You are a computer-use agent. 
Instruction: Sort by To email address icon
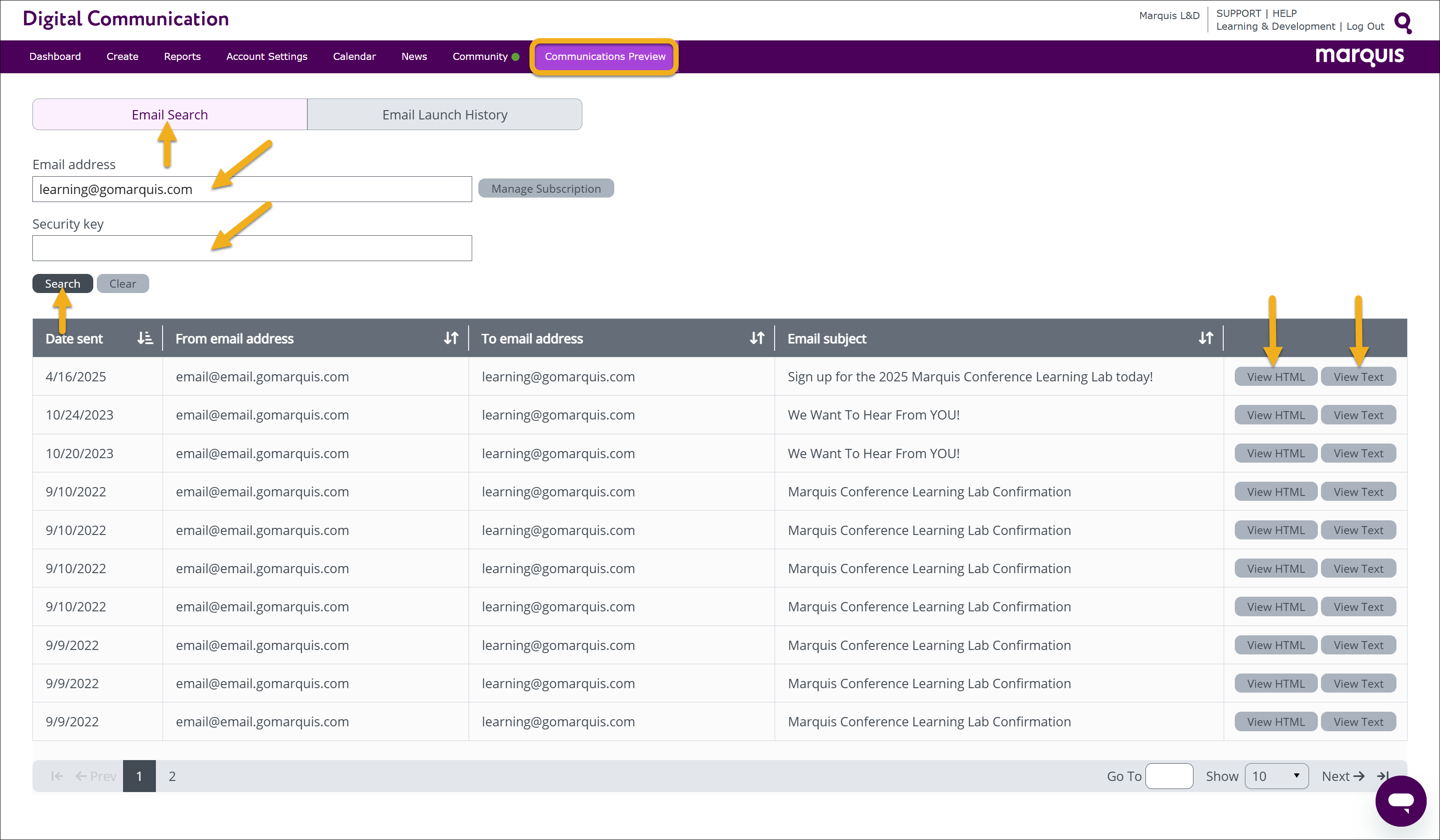point(757,338)
